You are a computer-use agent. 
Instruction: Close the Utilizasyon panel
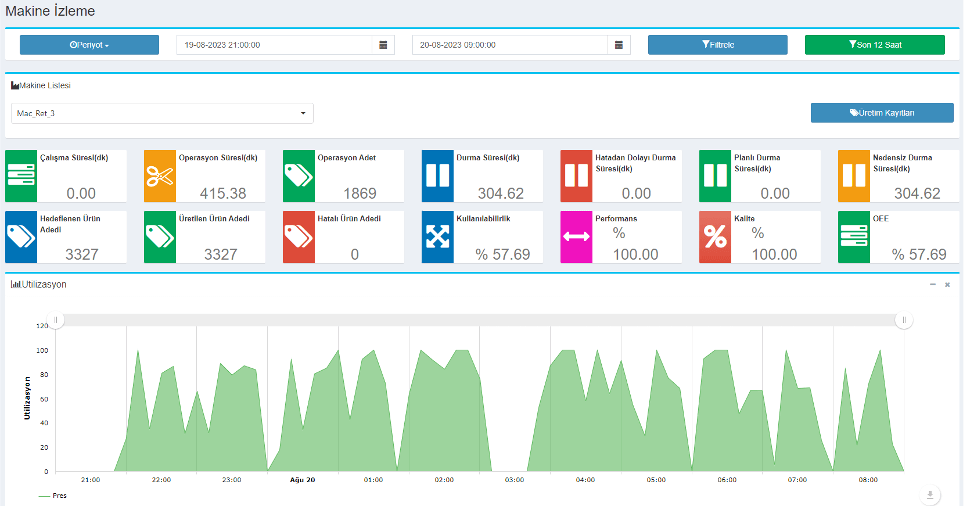point(947,285)
